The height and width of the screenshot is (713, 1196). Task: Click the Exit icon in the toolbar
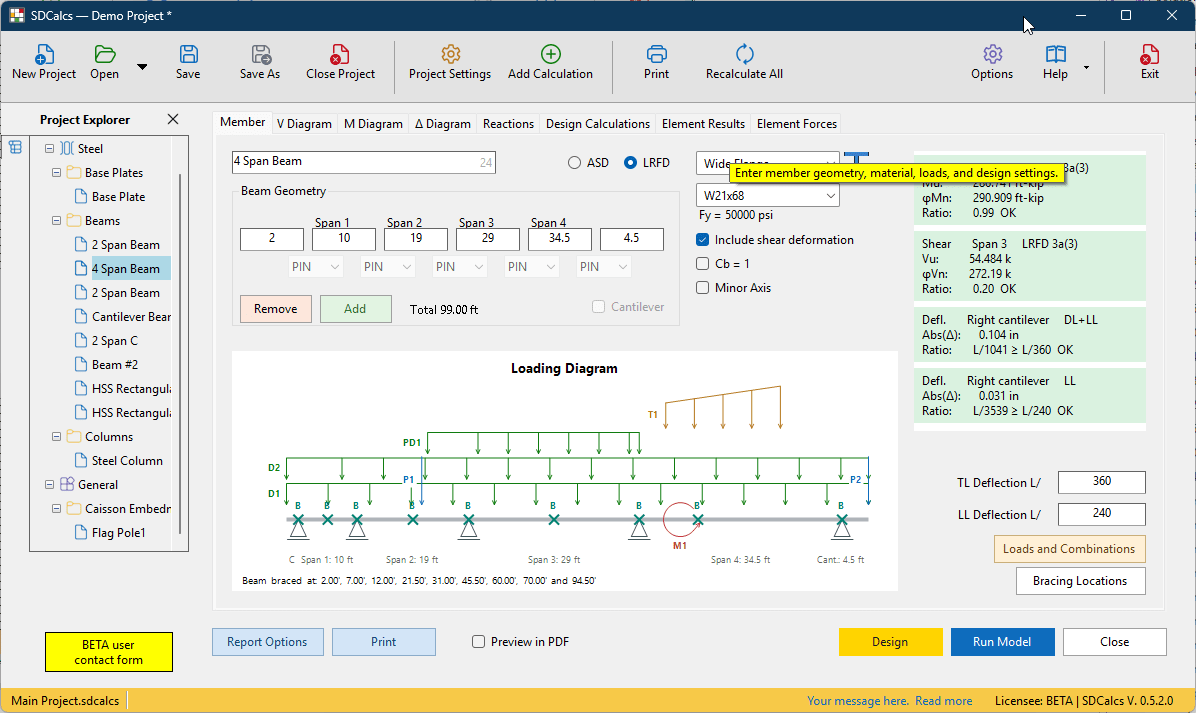pyautogui.click(x=1149, y=55)
